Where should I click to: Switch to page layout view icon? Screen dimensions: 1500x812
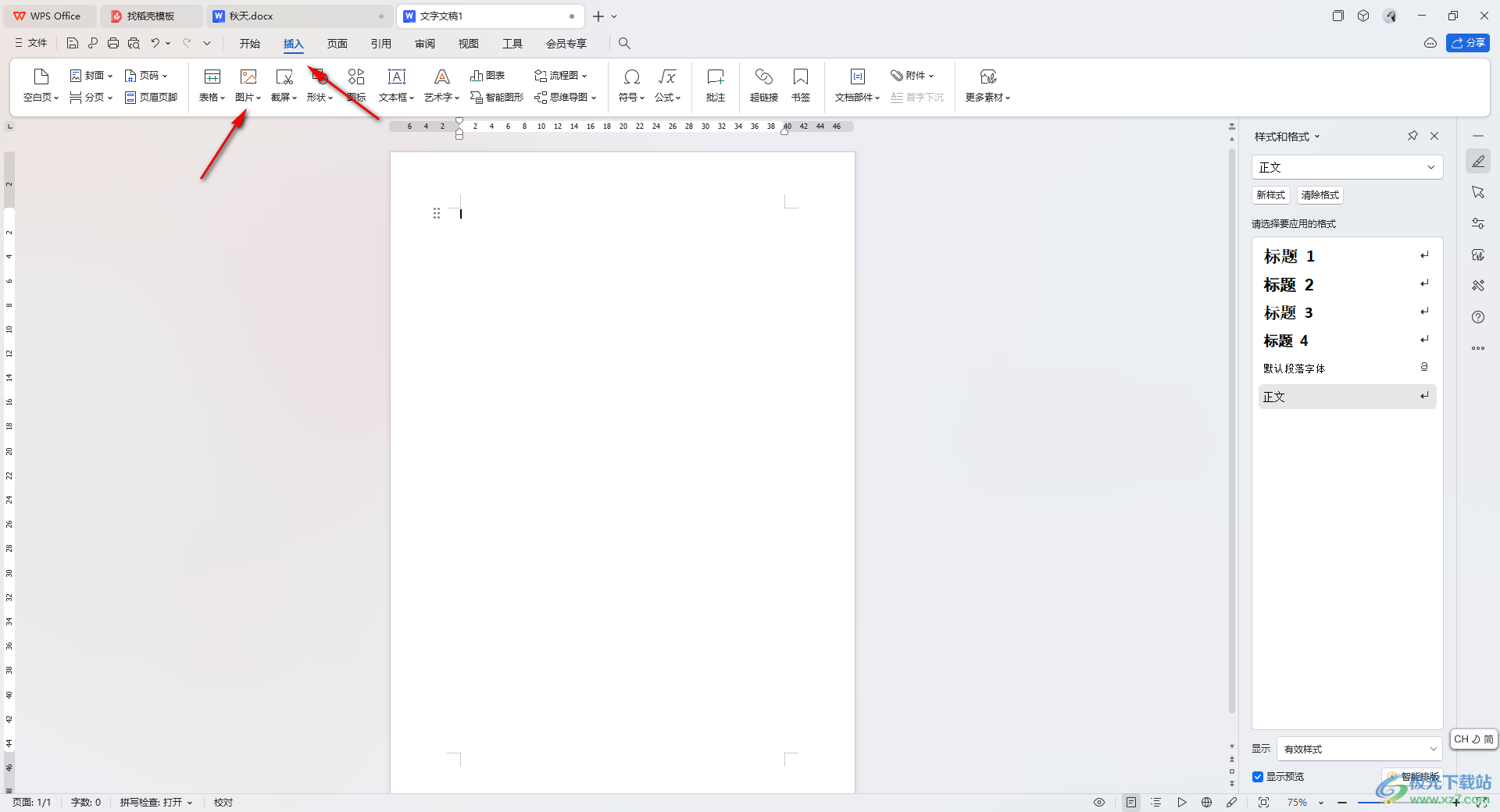click(x=1131, y=803)
